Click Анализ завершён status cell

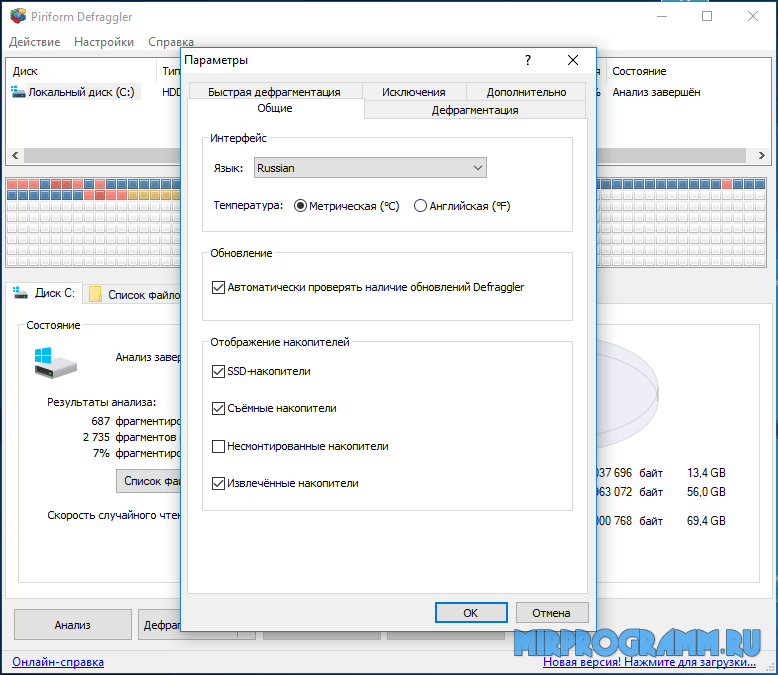656,92
